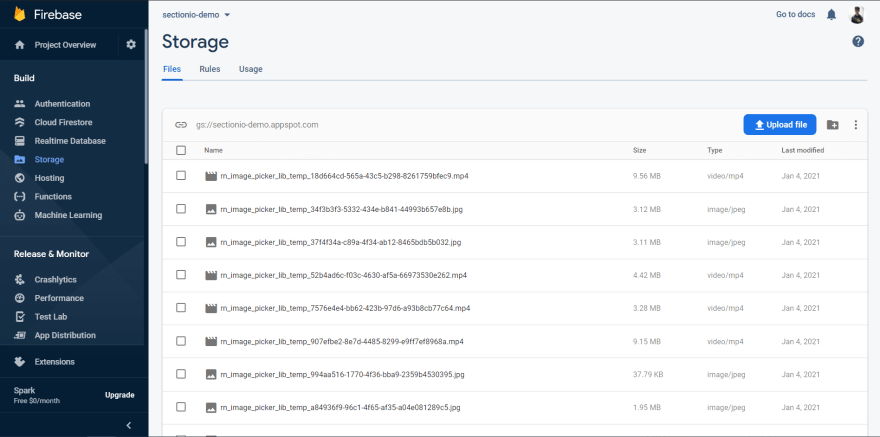The width and height of the screenshot is (880, 437).
Task: Check the box for 37f4f34a jpg file
Action: click(181, 242)
